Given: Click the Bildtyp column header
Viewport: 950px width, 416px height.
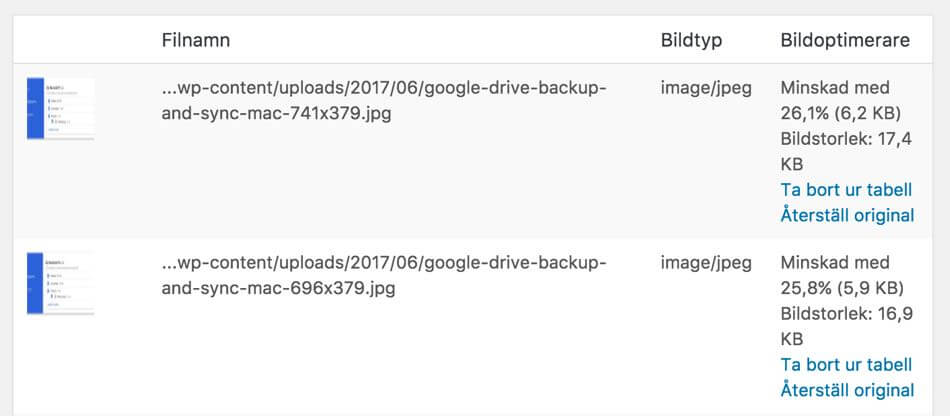Looking at the screenshot, I should (691, 41).
